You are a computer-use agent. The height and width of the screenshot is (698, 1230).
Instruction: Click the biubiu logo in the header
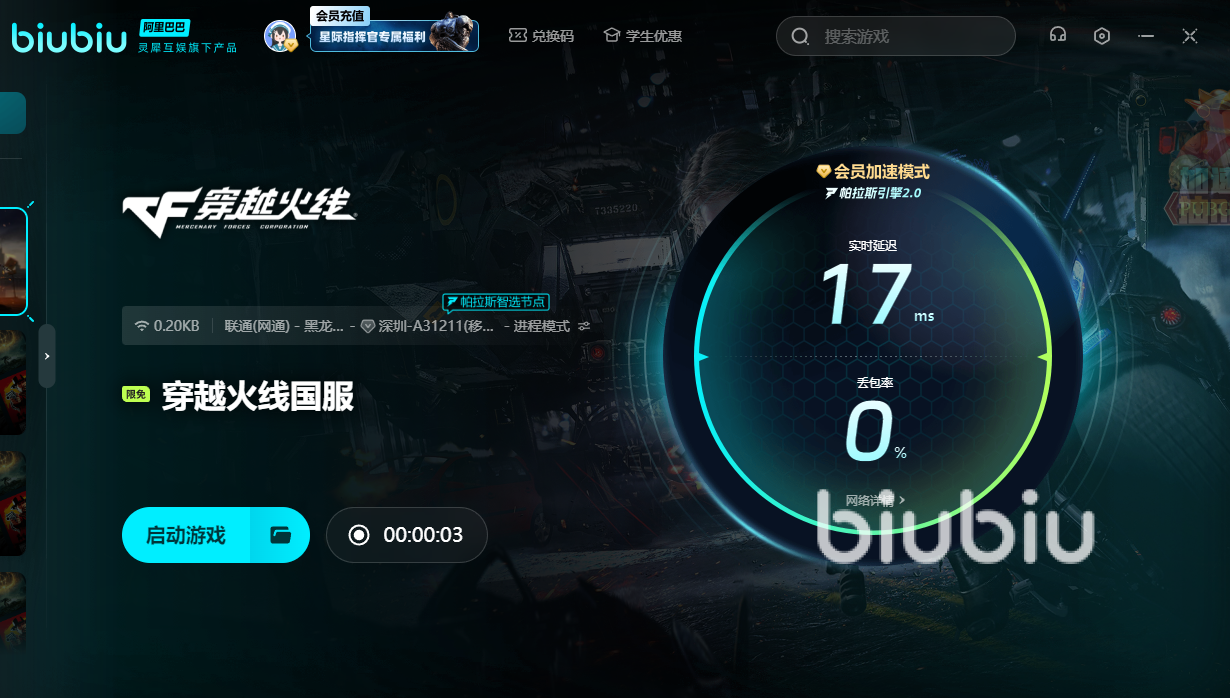coord(68,36)
